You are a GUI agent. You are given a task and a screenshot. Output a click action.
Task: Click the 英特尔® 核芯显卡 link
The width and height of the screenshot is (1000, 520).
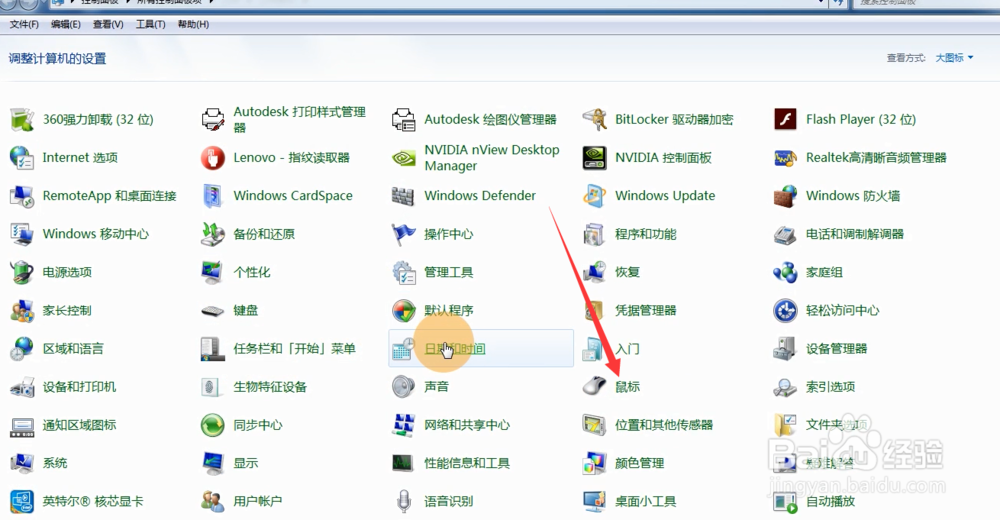tap(93, 501)
